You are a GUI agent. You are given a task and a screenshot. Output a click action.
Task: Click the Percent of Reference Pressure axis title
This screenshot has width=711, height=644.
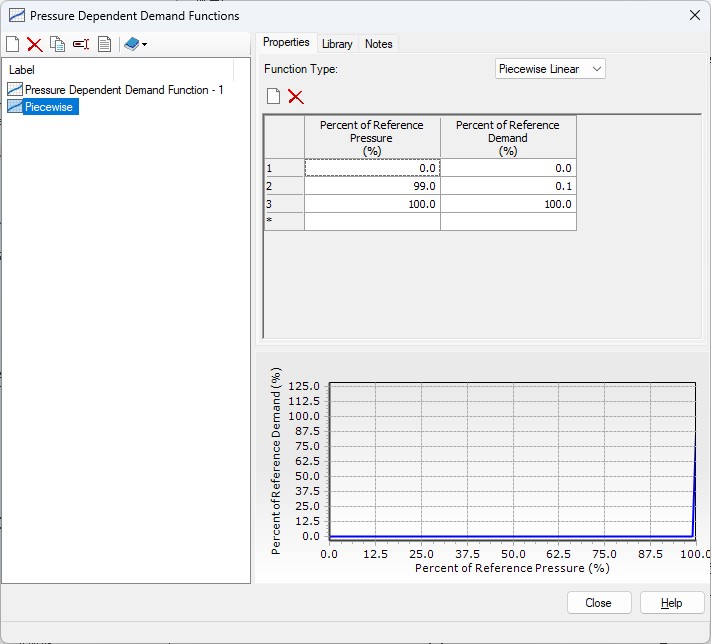(512, 568)
